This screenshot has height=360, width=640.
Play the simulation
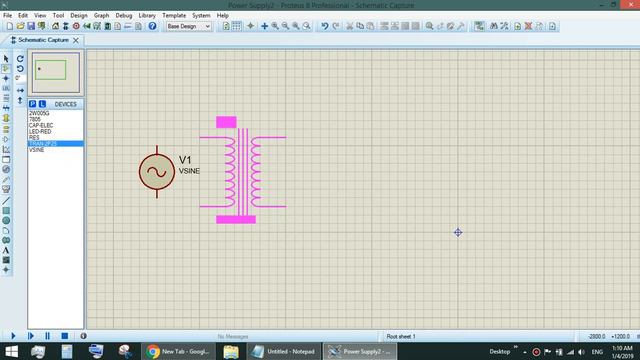[x=13, y=336]
